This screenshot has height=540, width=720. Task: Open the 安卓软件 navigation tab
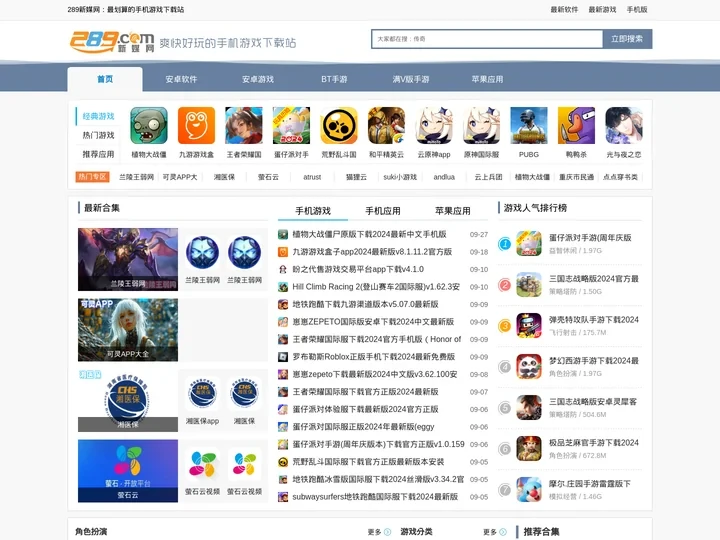(181, 79)
